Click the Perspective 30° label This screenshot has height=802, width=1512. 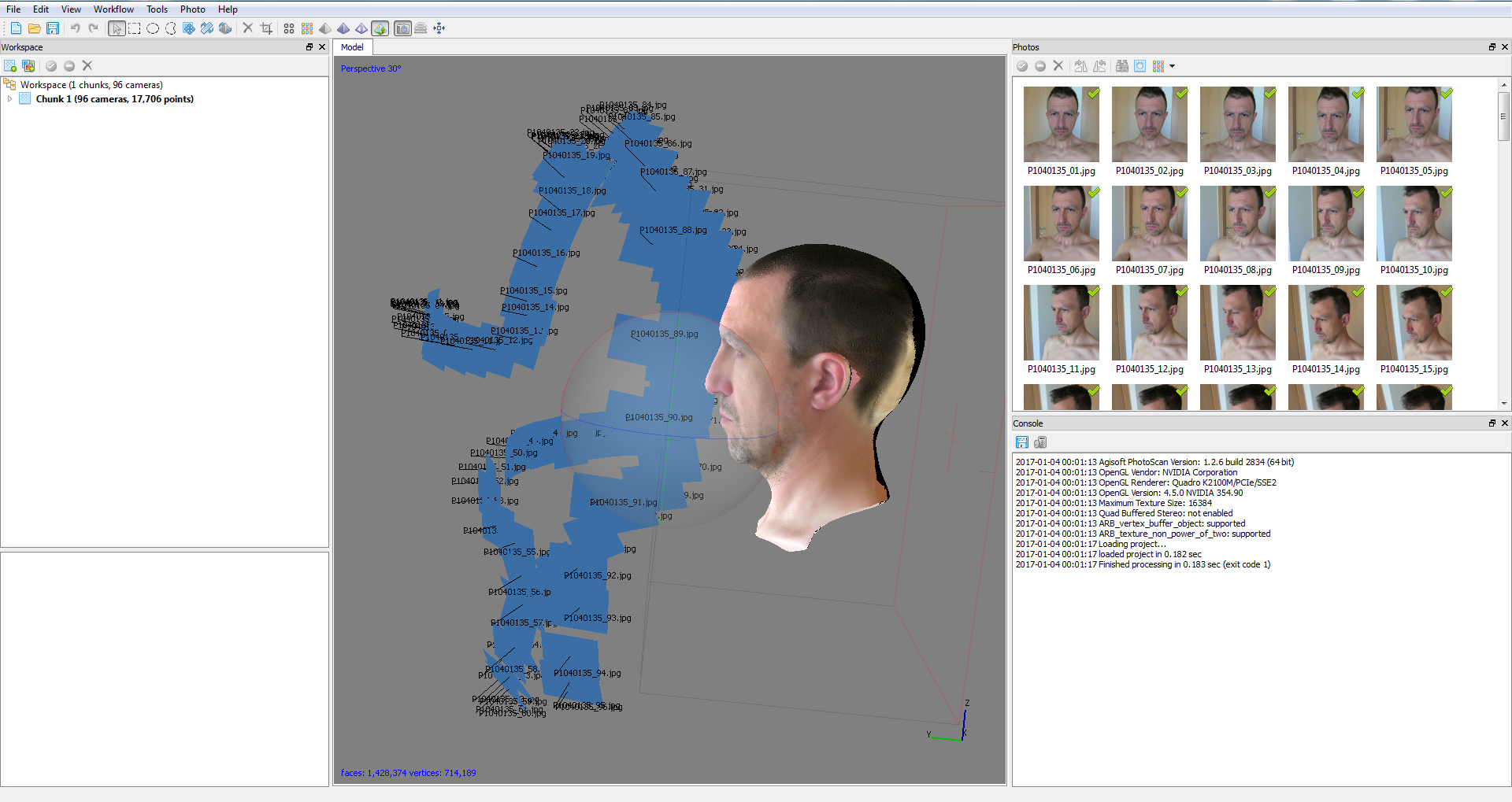pyautogui.click(x=371, y=68)
